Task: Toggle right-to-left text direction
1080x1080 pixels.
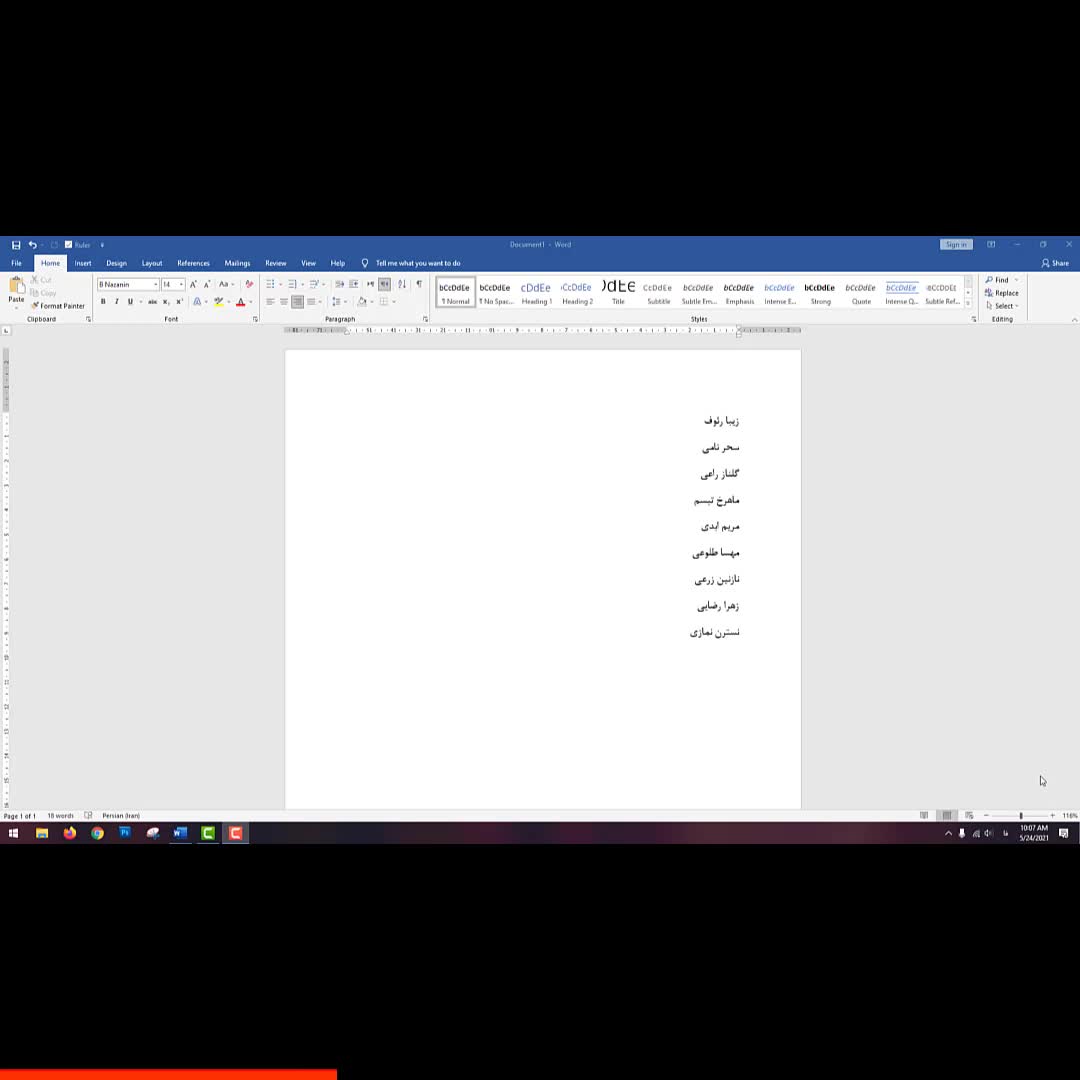Action: [384, 285]
